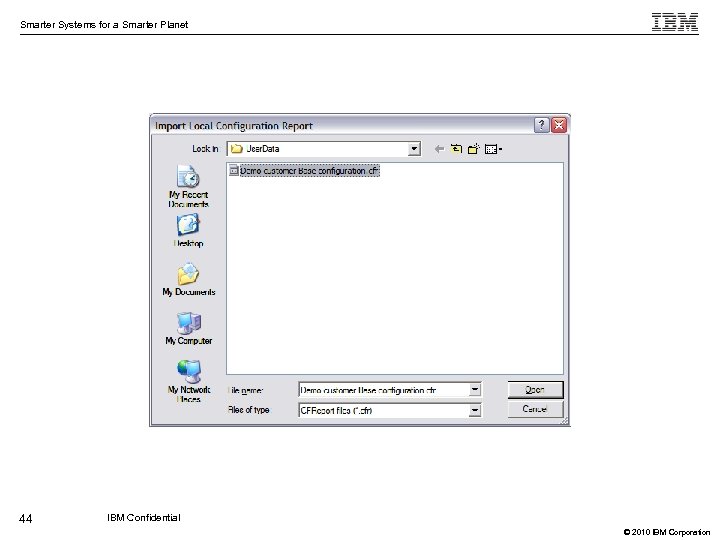Close the Import Local Configuration Report dialog
The image size is (720, 540).
pyautogui.click(x=559, y=125)
